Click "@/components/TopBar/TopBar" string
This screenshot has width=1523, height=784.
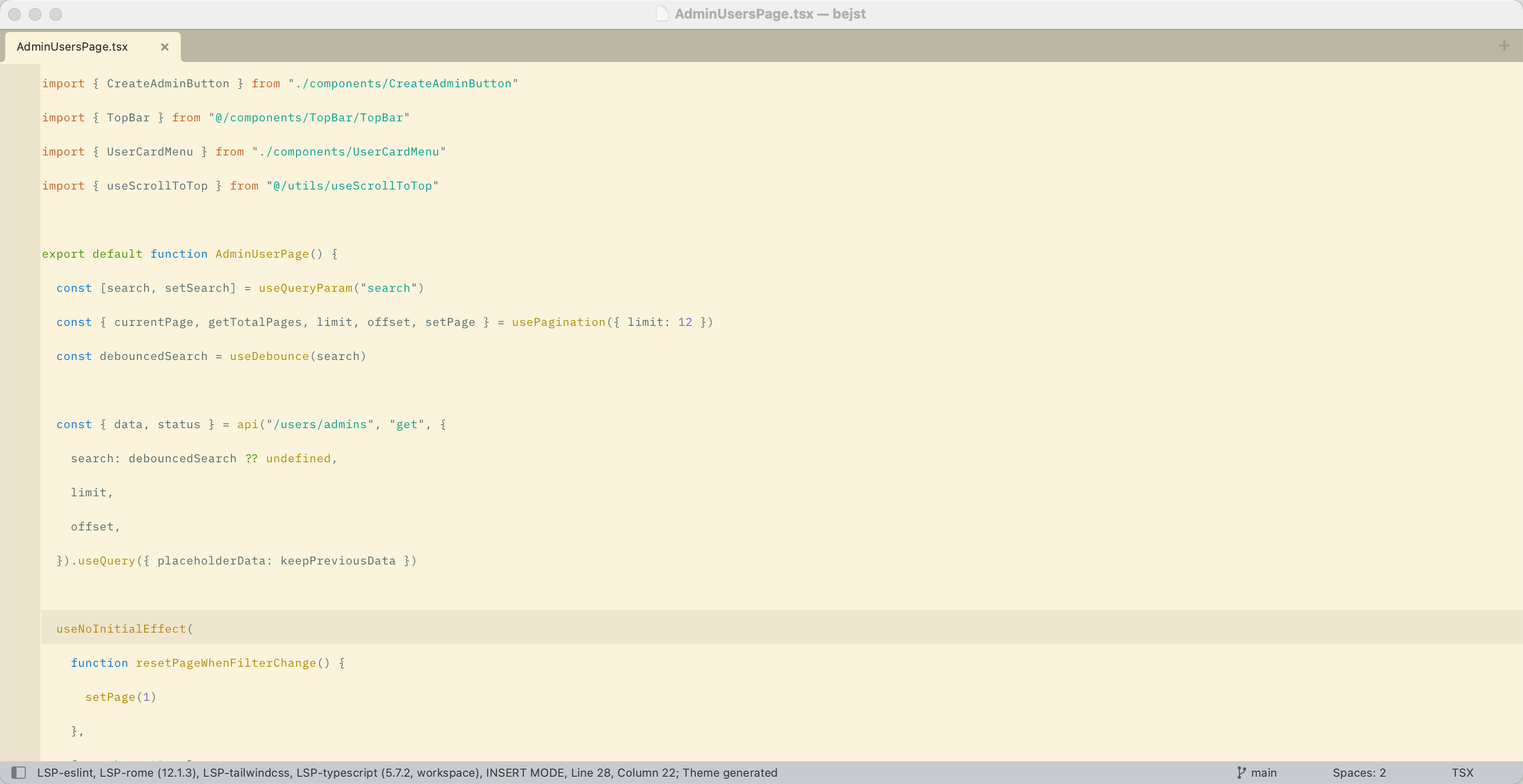[x=308, y=118]
